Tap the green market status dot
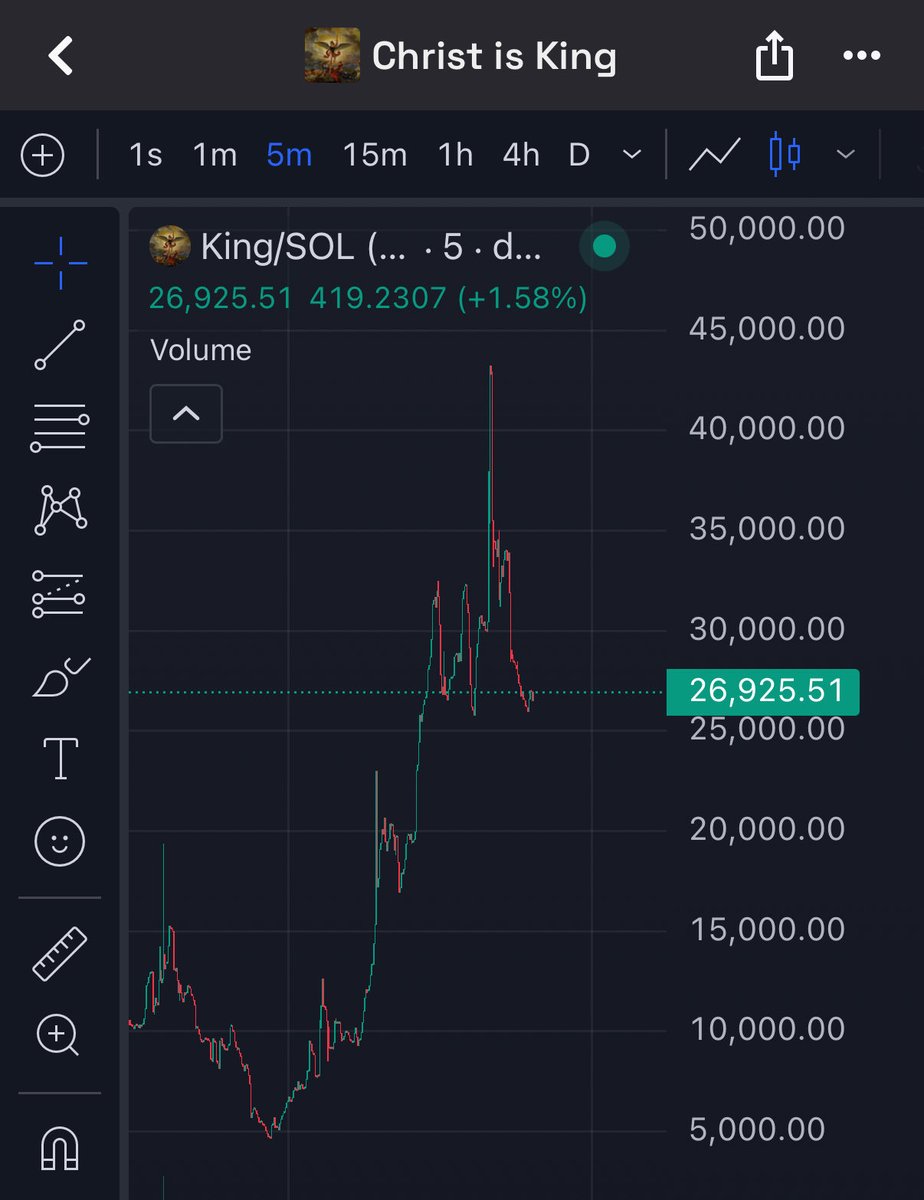Screen dimensions: 924x1200 click(x=604, y=247)
